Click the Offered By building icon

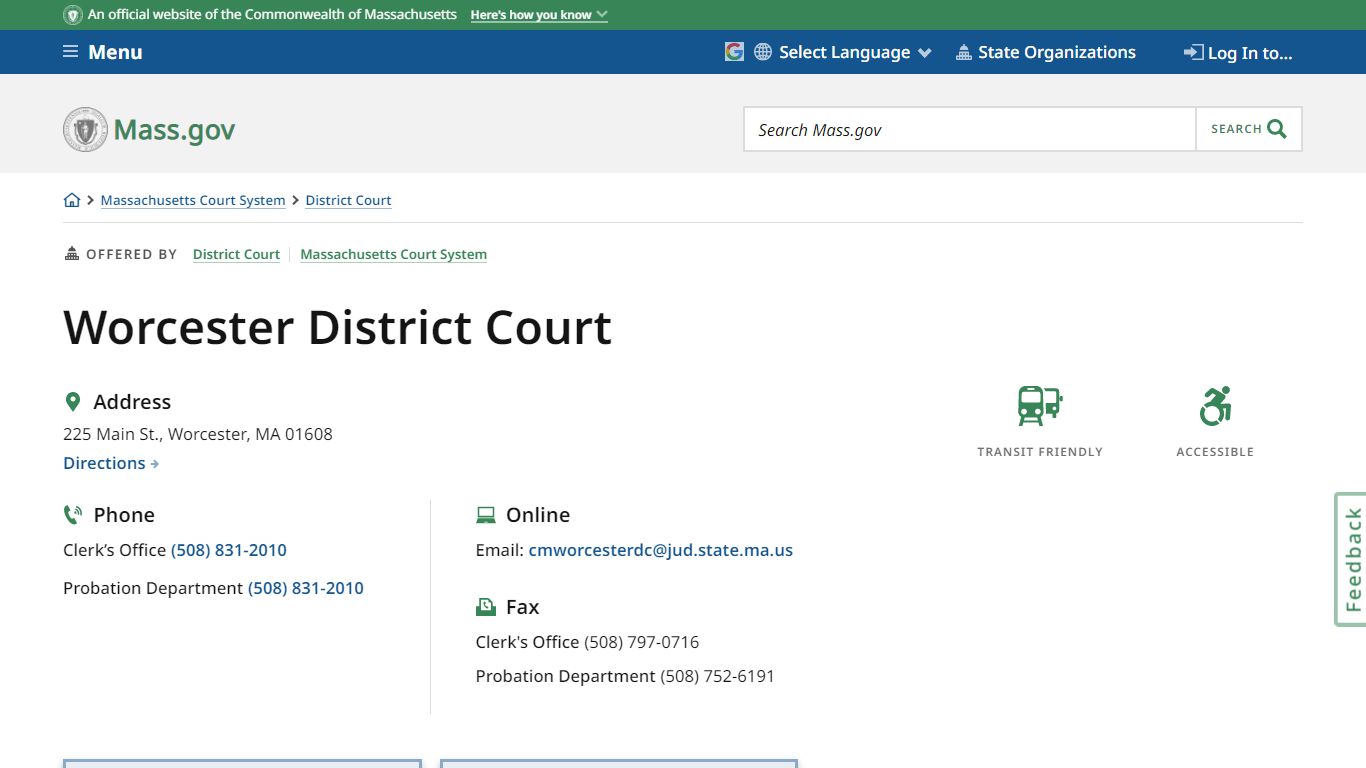tap(71, 254)
